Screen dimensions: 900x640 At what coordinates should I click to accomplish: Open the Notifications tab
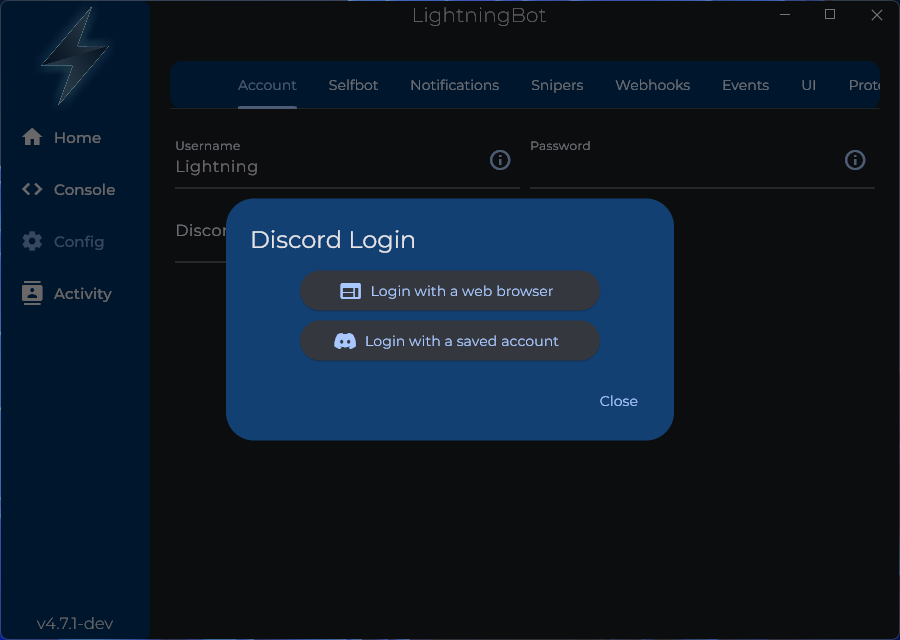click(x=455, y=85)
